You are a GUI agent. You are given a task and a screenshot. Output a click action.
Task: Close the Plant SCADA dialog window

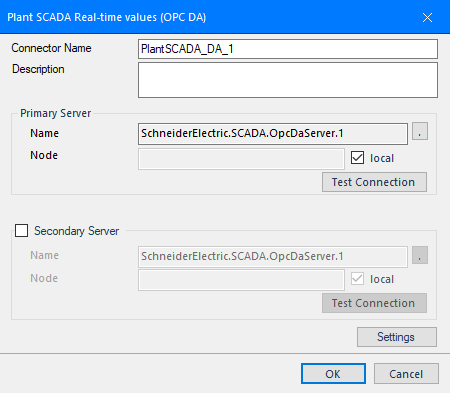click(427, 17)
